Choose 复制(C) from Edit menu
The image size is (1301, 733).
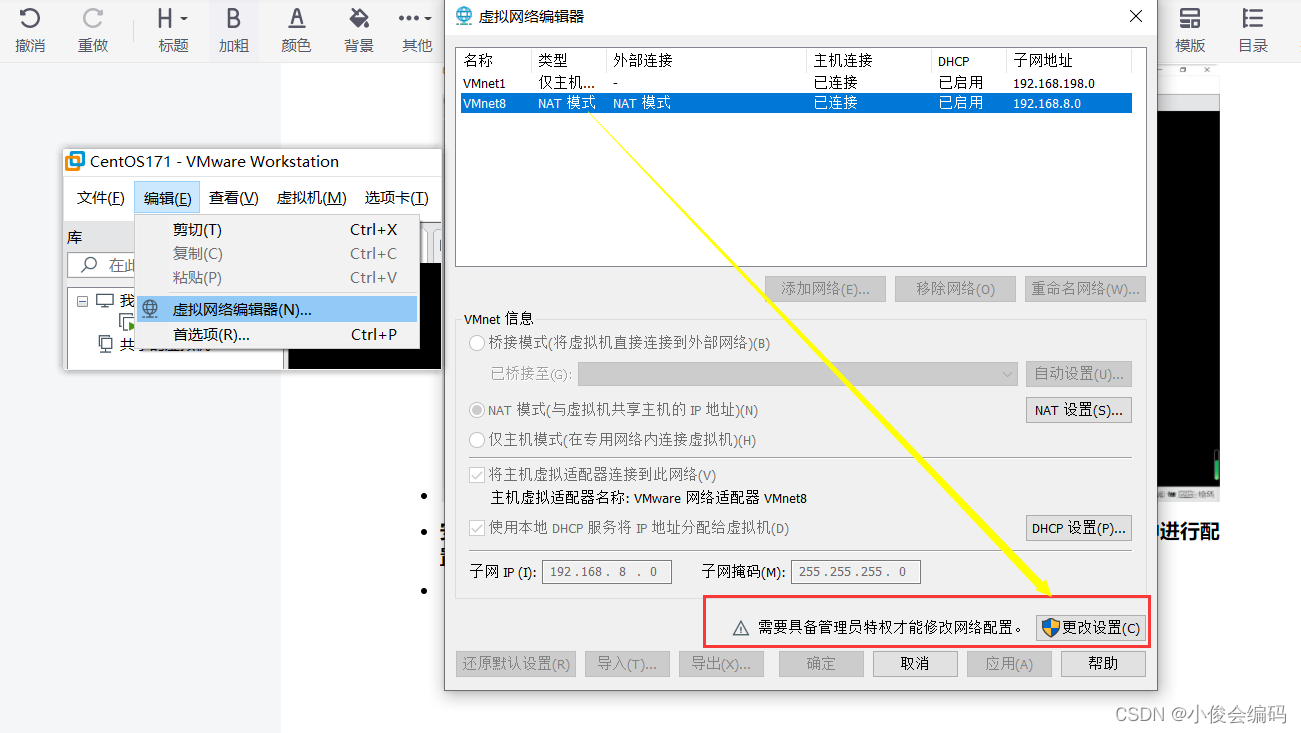point(277,254)
